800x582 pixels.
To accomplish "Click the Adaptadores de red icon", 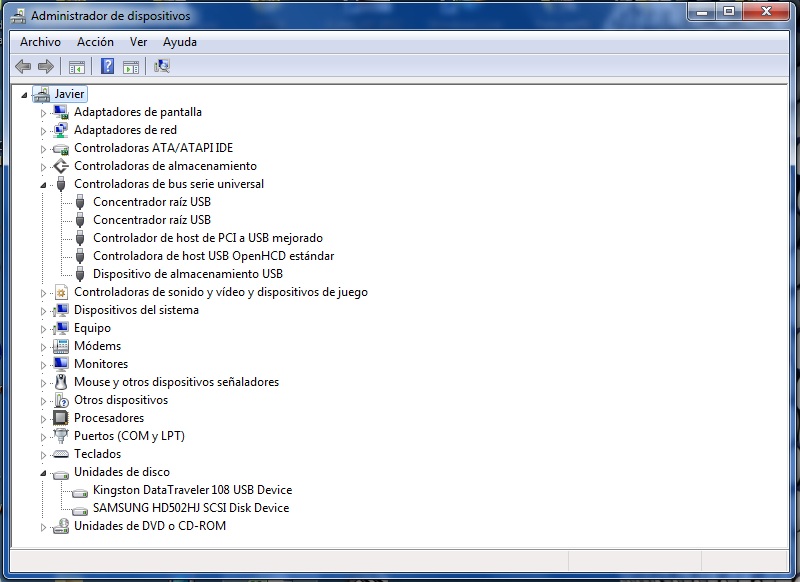I will pyautogui.click(x=61, y=130).
